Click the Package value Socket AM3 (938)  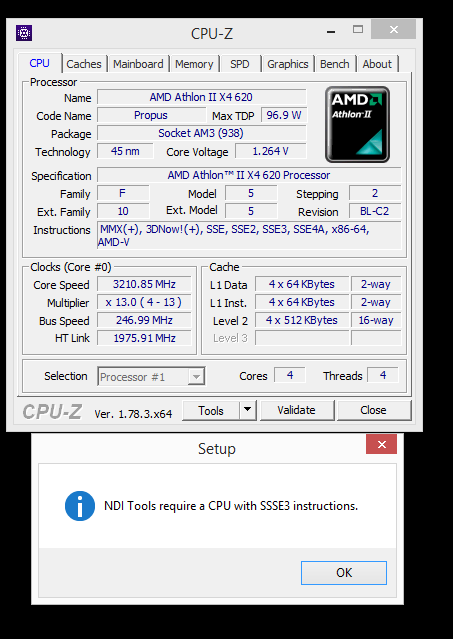click(x=201, y=133)
